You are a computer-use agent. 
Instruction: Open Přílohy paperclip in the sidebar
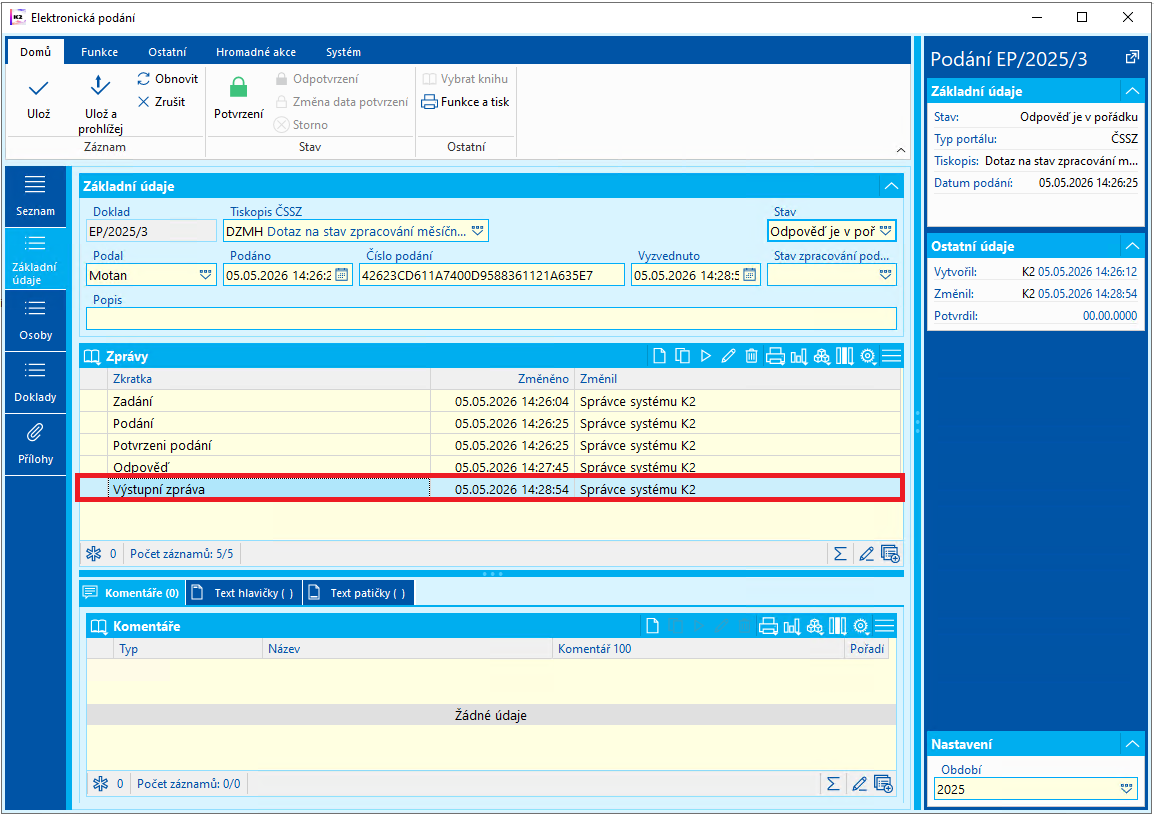click(x=35, y=444)
